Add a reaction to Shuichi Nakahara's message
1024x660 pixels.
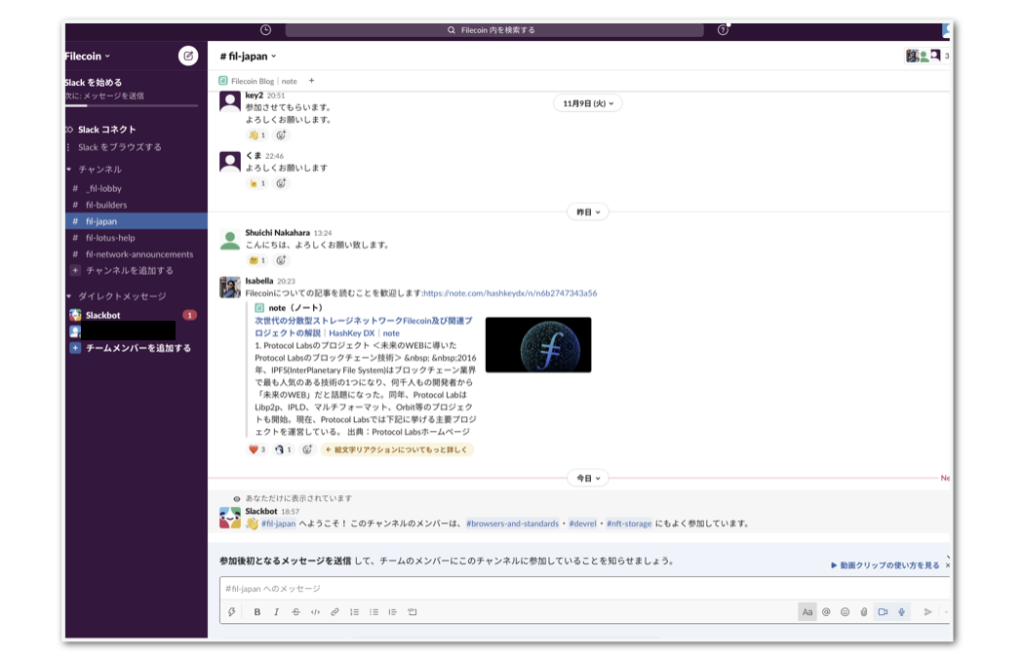coord(281,260)
